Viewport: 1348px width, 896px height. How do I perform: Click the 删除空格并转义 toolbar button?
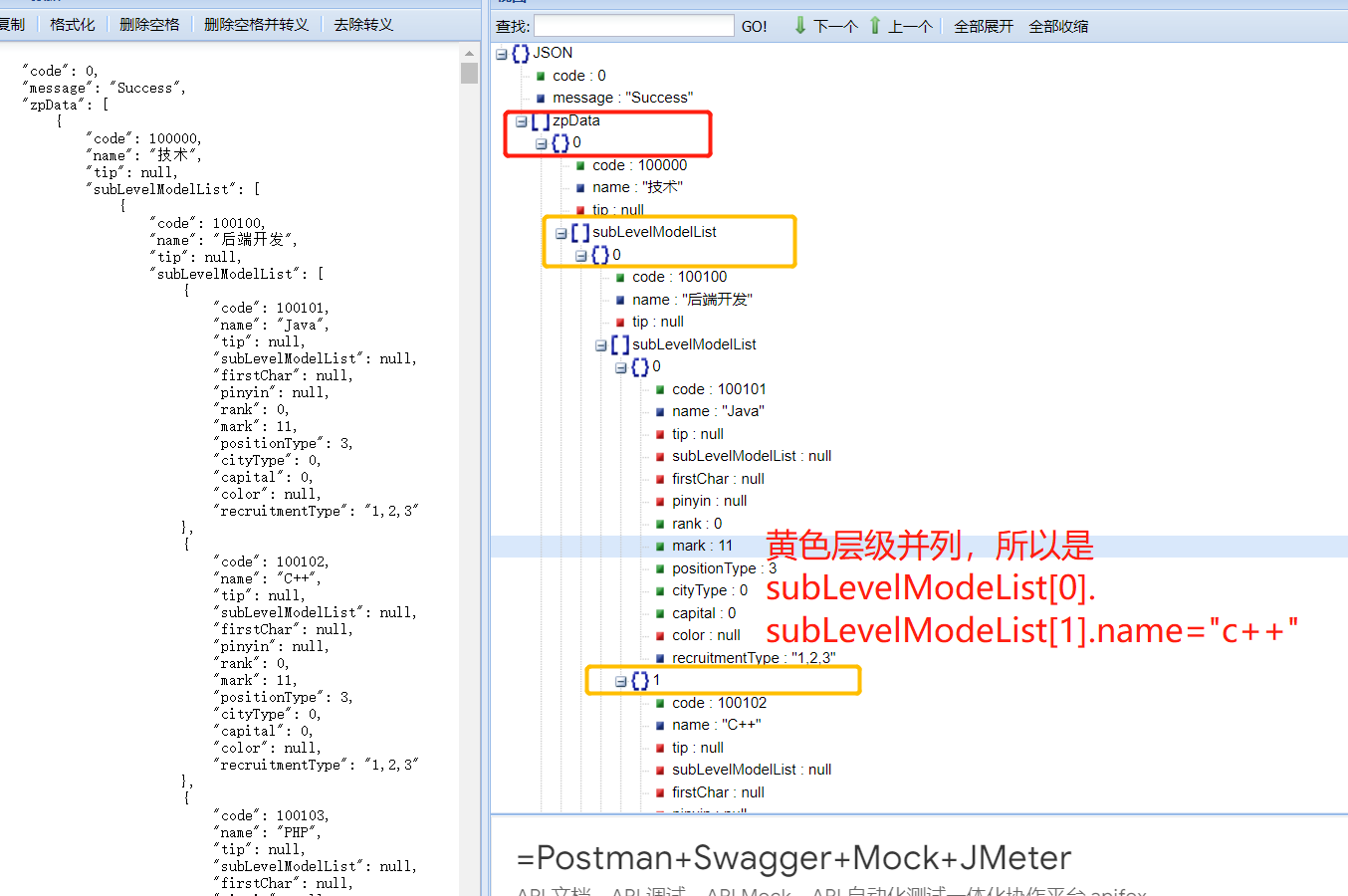coord(256,25)
